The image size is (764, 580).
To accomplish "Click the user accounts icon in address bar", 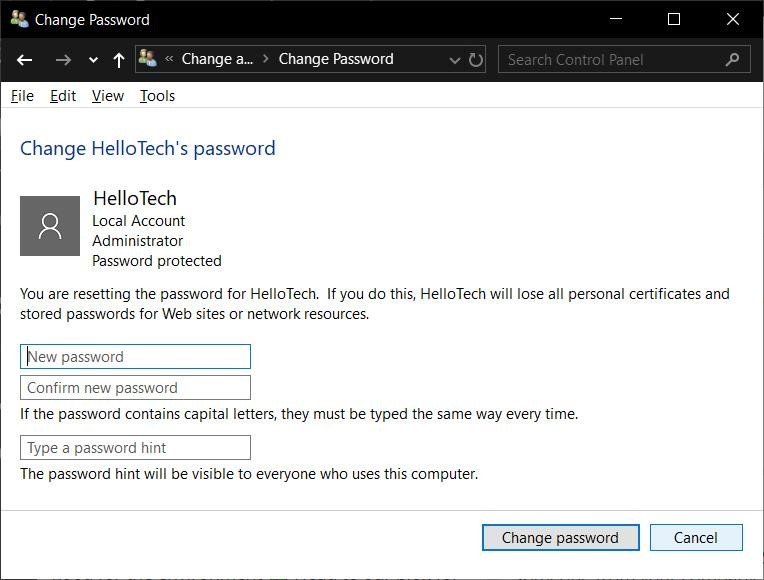I will coord(147,58).
